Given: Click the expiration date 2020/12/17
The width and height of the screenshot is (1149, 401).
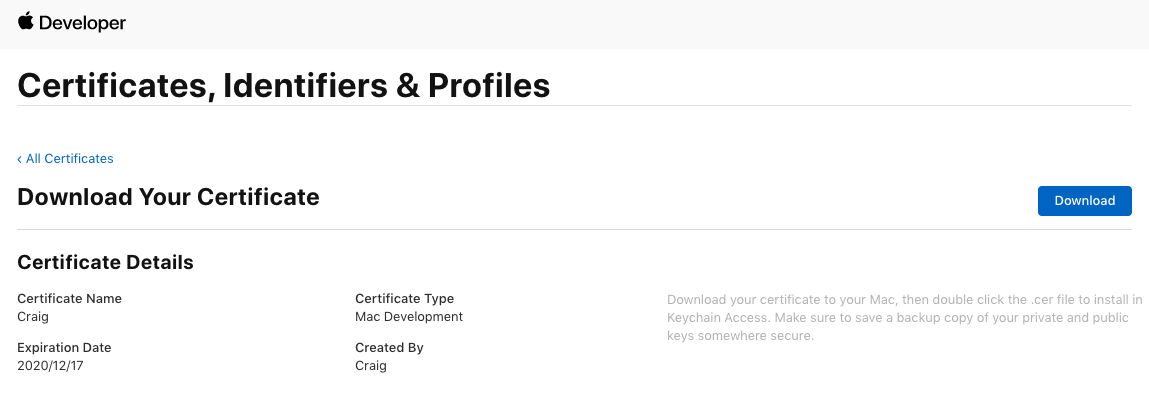Looking at the screenshot, I should coord(50,365).
